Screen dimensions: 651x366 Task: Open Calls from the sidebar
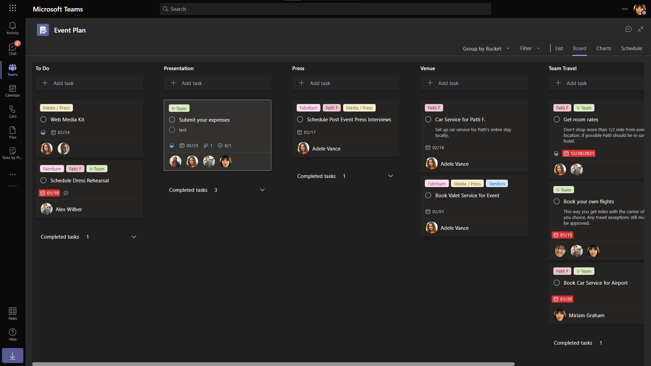coord(12,111)
